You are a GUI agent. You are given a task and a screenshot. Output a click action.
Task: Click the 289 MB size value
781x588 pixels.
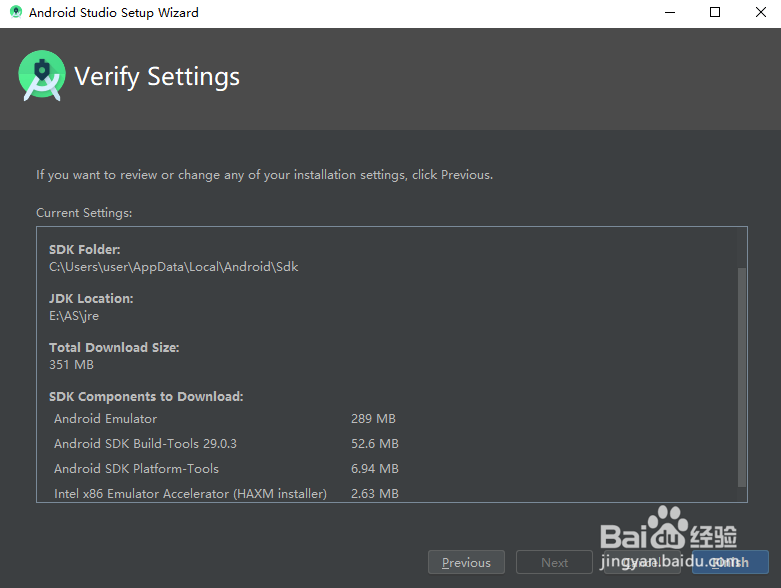(x=373, y=419)
